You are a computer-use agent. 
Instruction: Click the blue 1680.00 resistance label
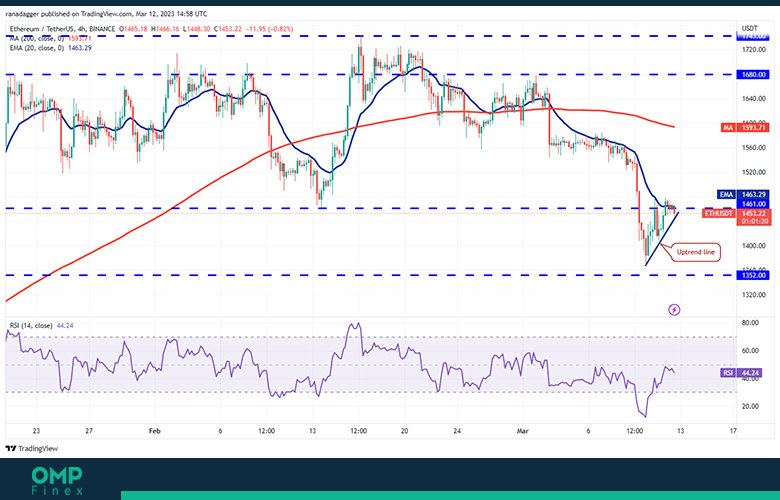[x=754, y=75]
